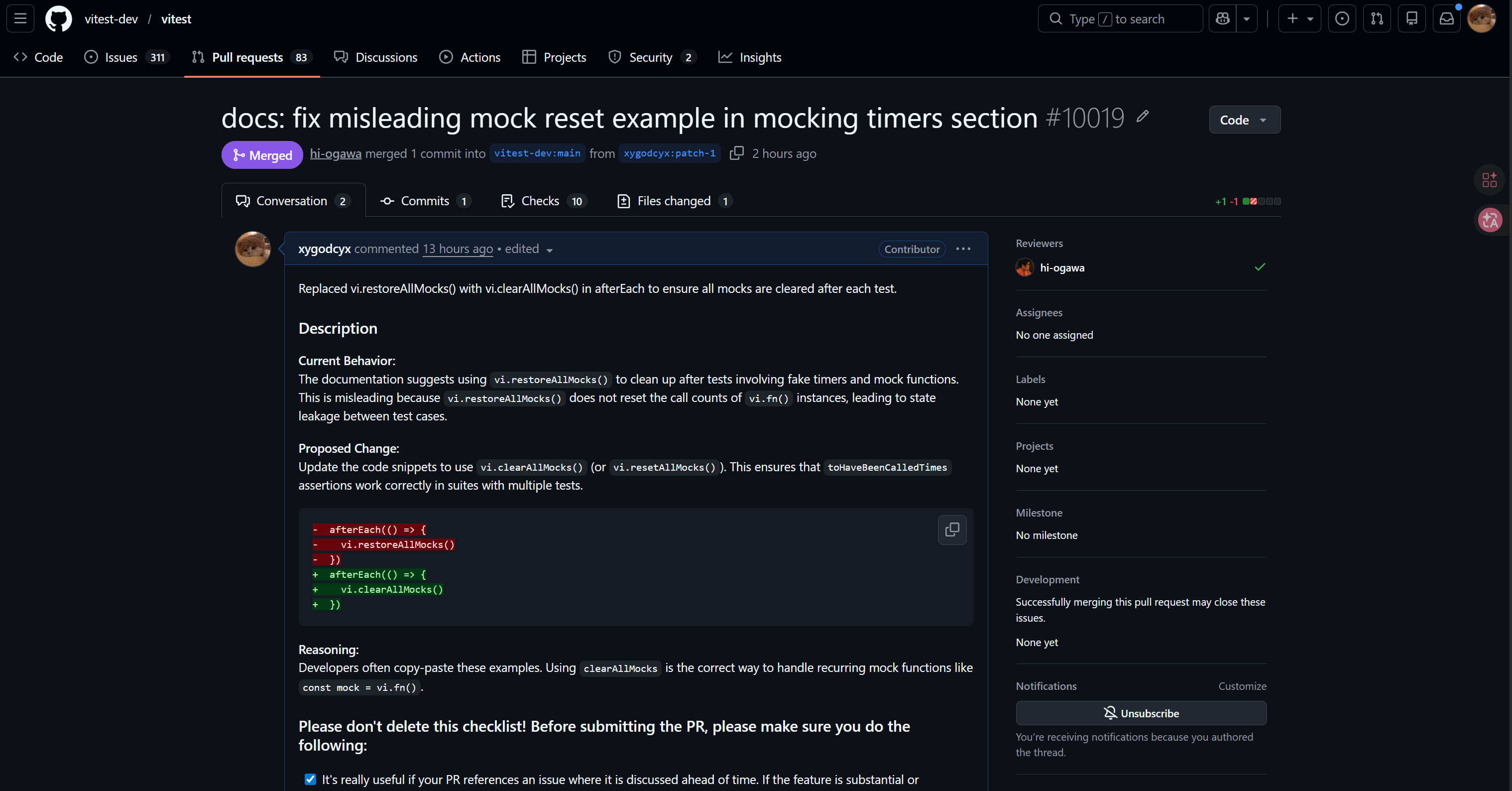The image size is (1512, 791).
Task: Open the global issues icon in header
Action: (x=1342, y=19)
